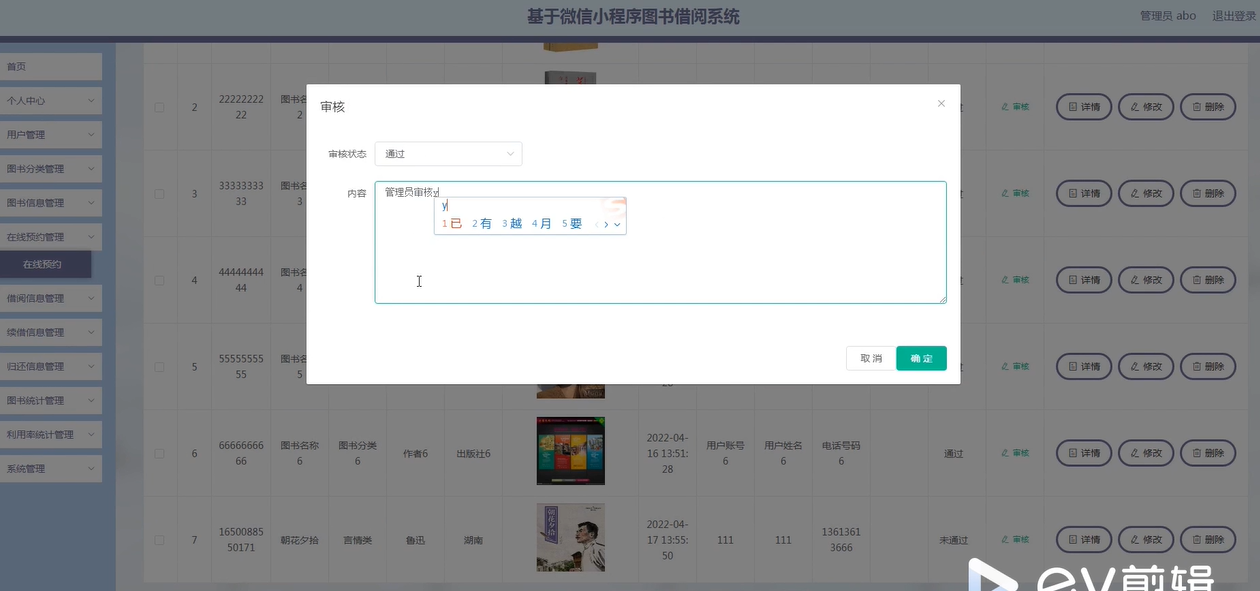The width and height of the screenshot is (1260, 591).
Task: View 详情 for row 7 朝花夕拾
Action: pos(1084,540)
